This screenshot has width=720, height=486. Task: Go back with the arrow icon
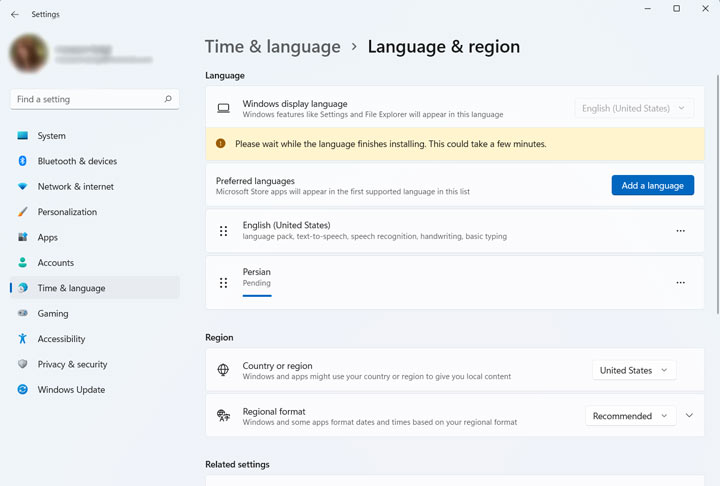[x=15, y=14]
